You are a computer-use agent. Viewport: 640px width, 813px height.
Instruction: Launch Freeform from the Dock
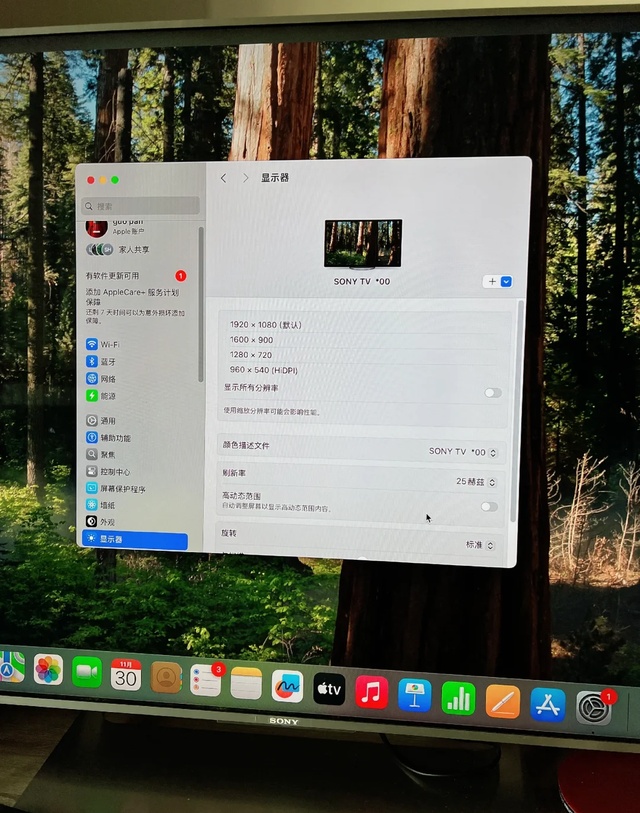(x=287, y=685)
